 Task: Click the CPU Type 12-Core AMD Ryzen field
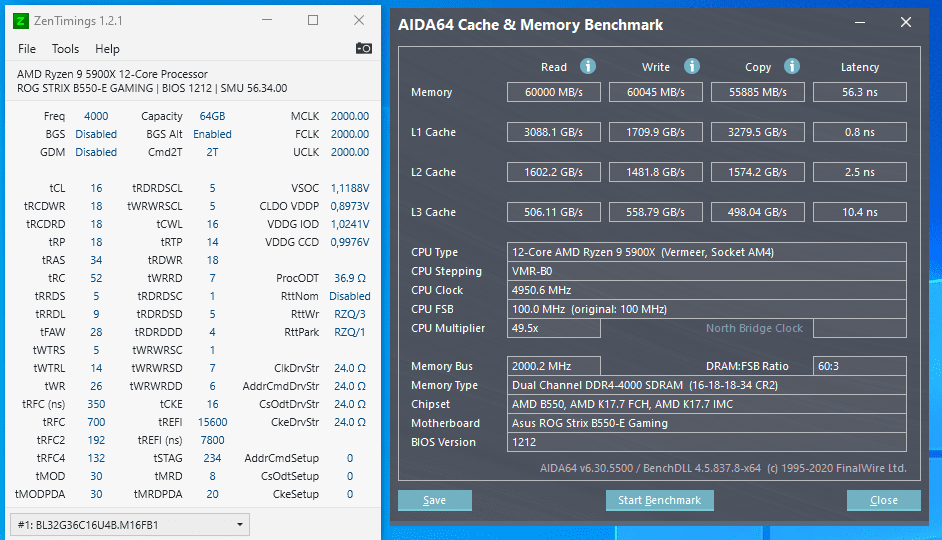pyautogui.click(x=706, y=252)
